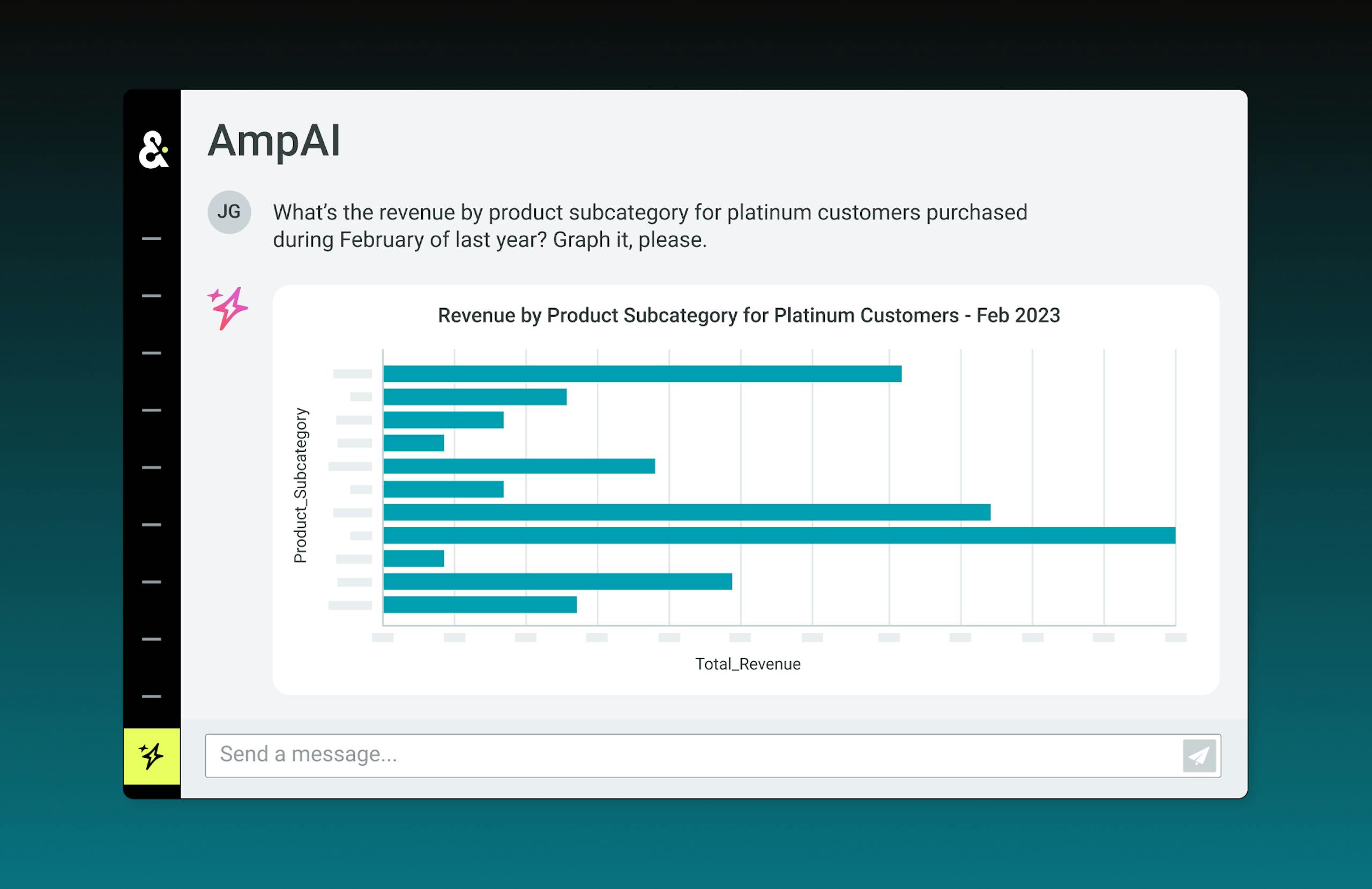Open the AmpAI sparkle item in yellow sidebar tile
The image size is (1372, 889).
tap(152, 756)
